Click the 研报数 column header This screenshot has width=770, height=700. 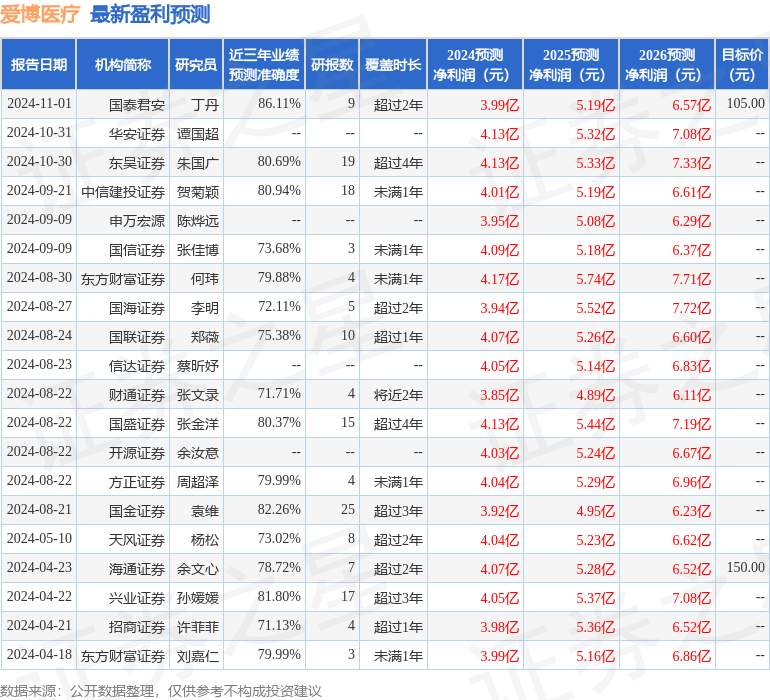[x=332, y=64]
